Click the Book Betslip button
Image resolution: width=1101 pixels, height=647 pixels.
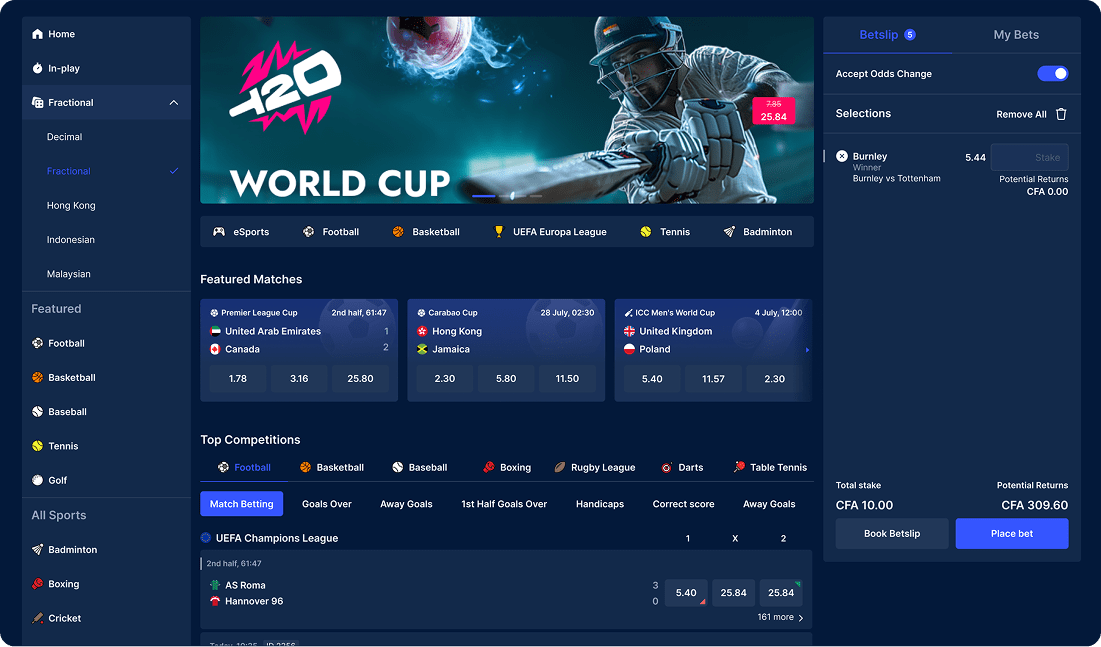pyautogui.click(x=892, y=533)
